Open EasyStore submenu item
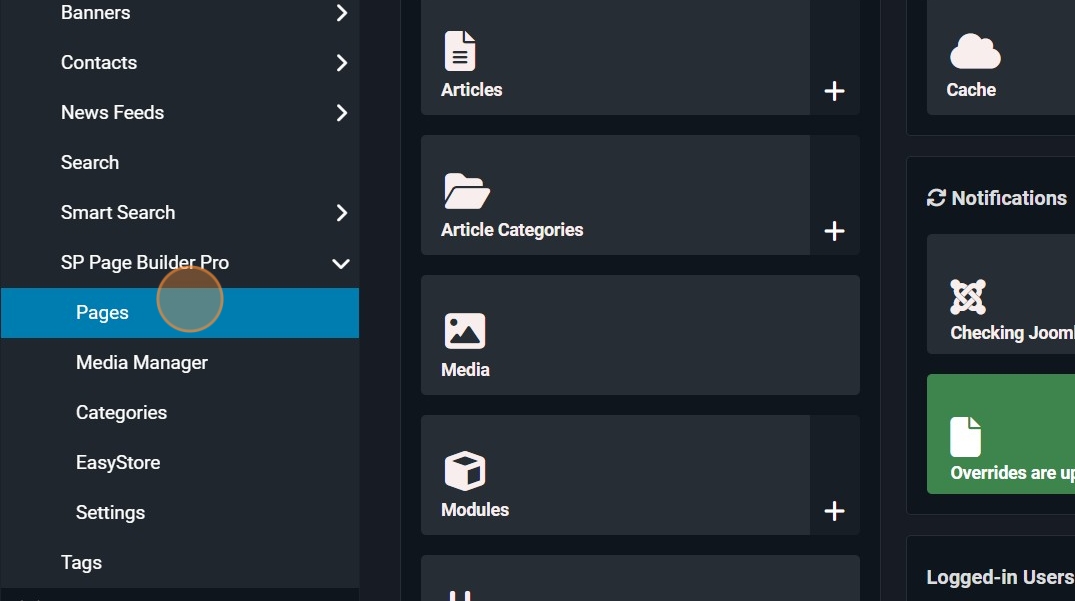 [x=118, y=463]
